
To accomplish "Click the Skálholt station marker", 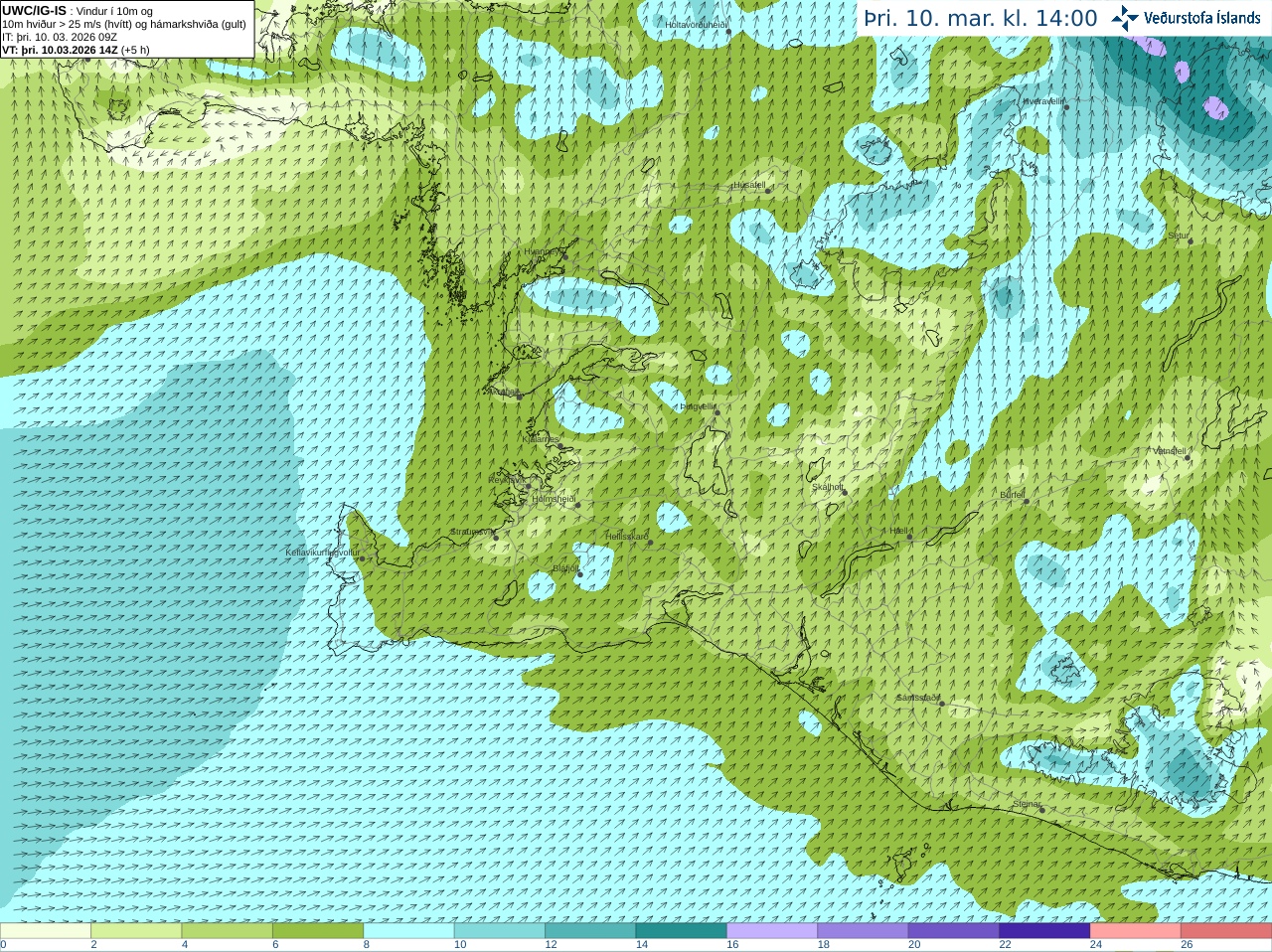I will (845, 493).
